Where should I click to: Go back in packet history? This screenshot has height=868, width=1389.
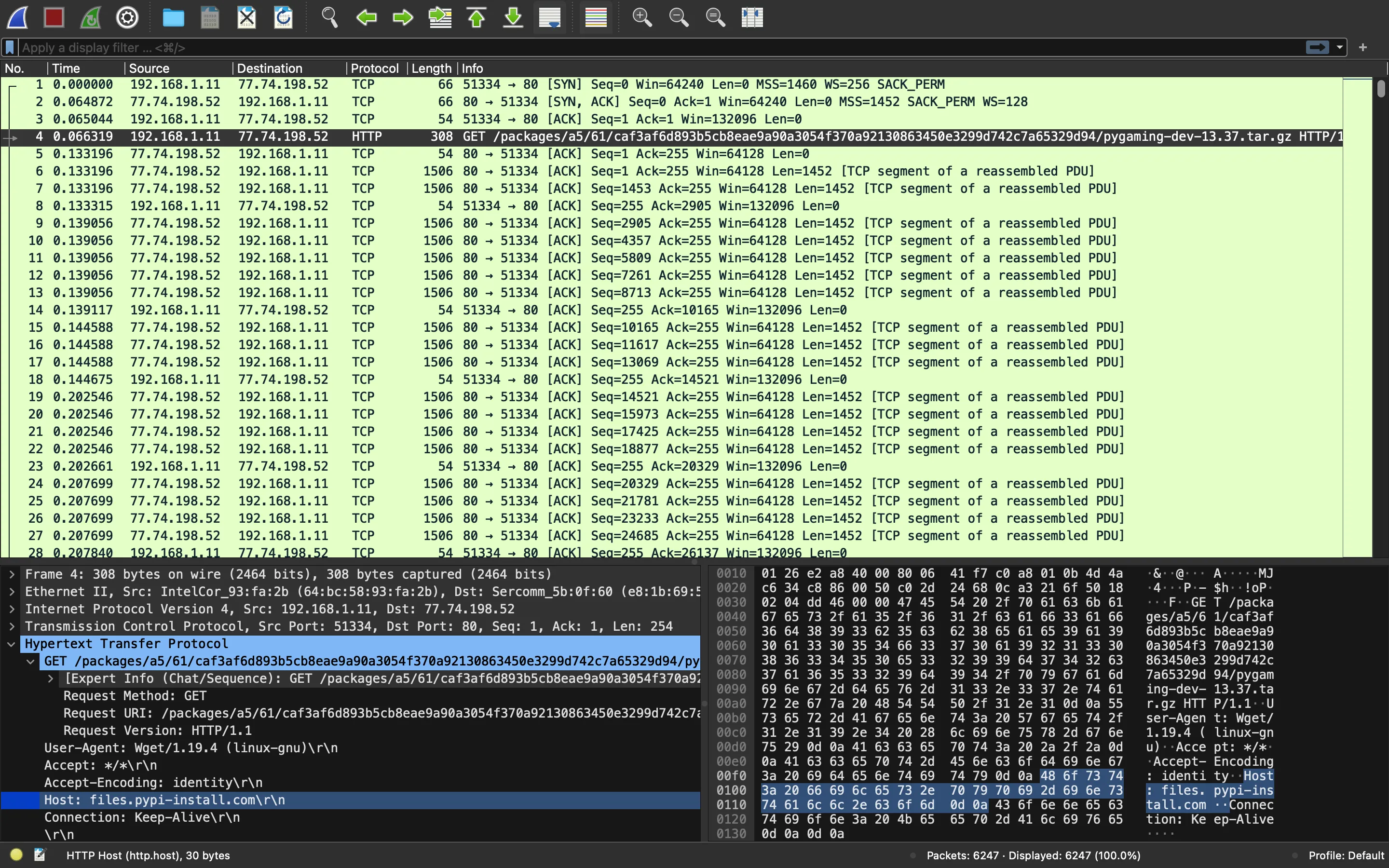[366, 17]
